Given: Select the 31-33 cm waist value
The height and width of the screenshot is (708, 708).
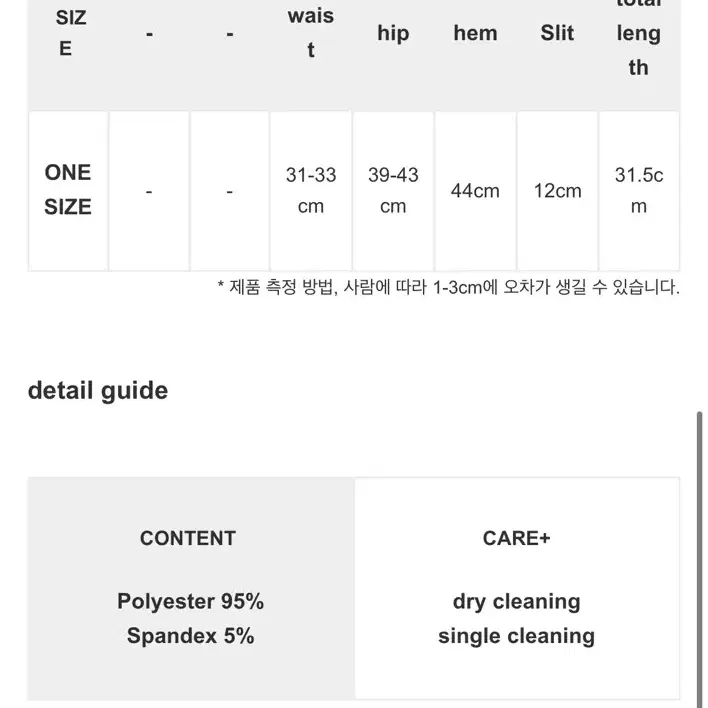Looking at the screenshot, I should point(311,190).
